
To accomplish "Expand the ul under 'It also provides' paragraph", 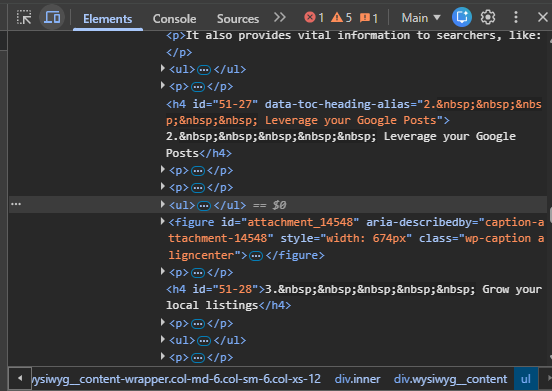I will [163, 68].
